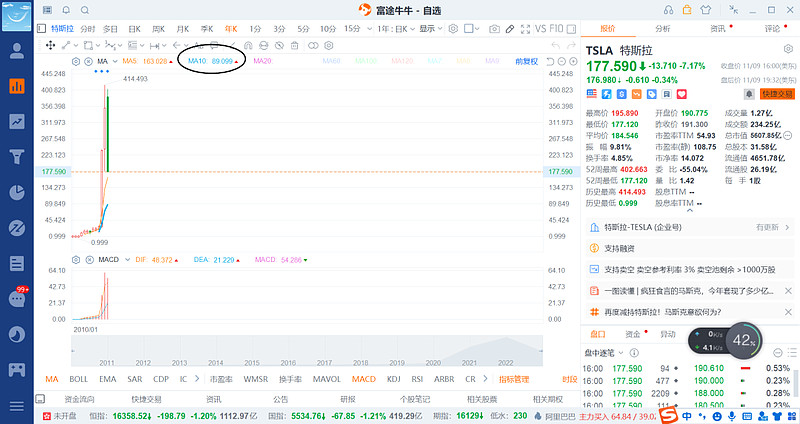The height and width of the screenshot is (424, 800).
Task: Click the delete drawings trash icon
Action: coord(294,45)
